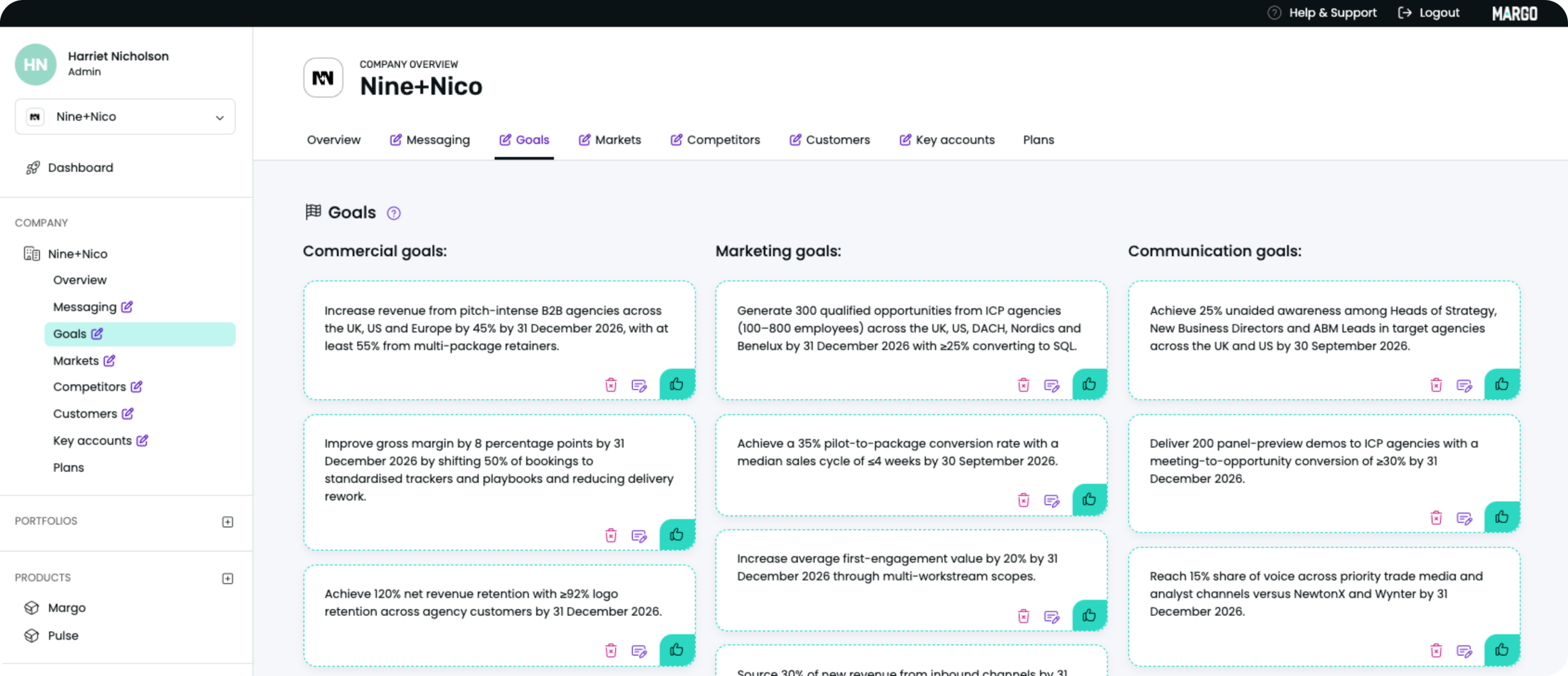This screenshot has width=1568, height=676.
Task: Approve the 120% net revenue retention goal
Action: [x=677, y=650]
